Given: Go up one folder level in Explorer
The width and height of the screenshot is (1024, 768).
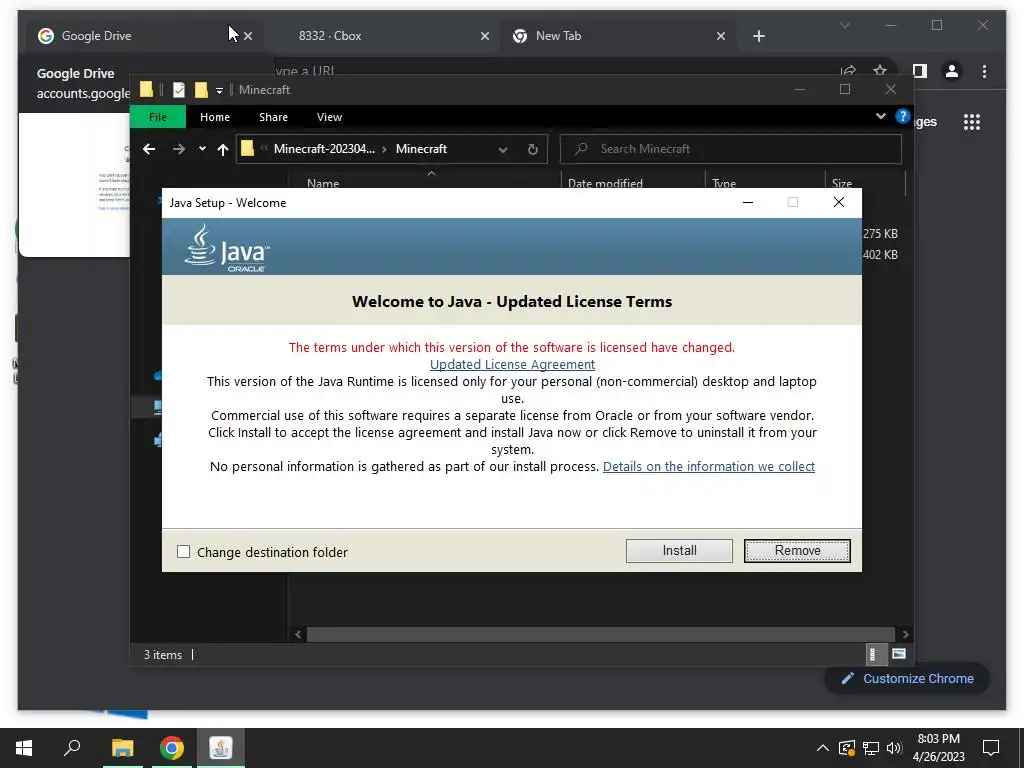Looking at the screenshot, I should click(x=223, y=150).
